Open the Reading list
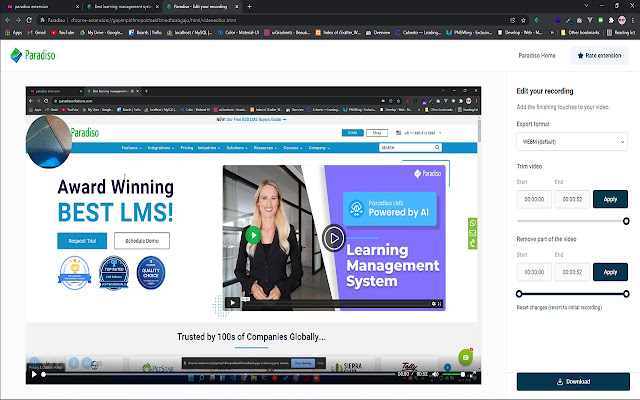Image resolution: width=640 pixels, height=400 pixels. click(x=620, y=32)
